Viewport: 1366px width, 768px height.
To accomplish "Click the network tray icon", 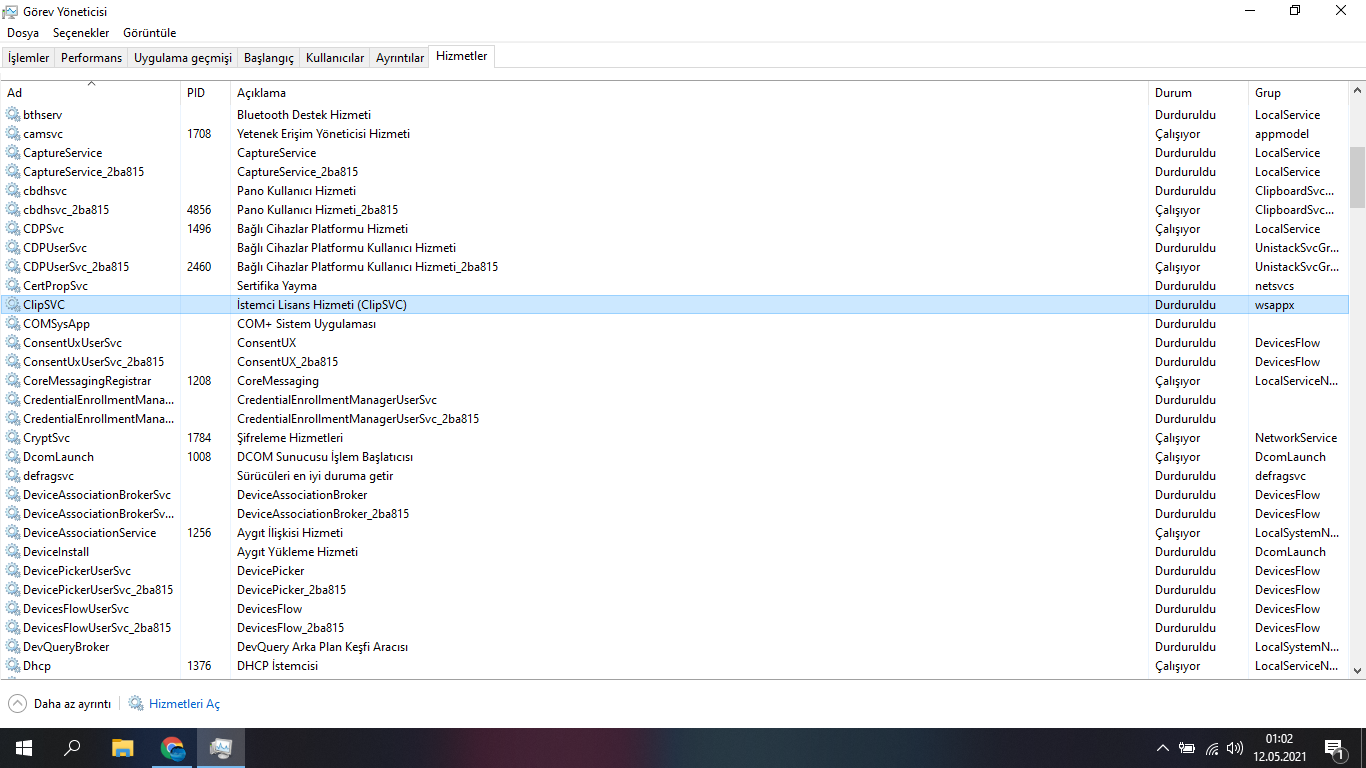I will [1212, 748].
